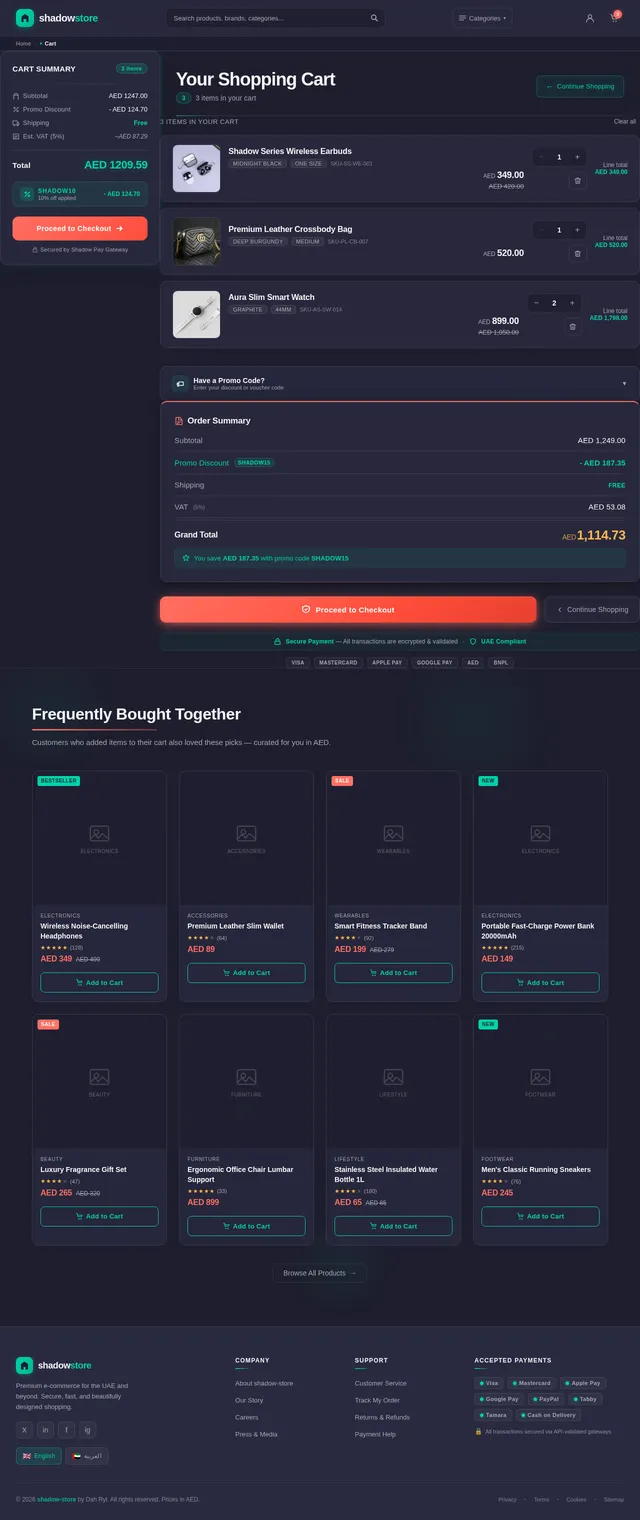Switch language to Arabic
Viewport: 640px width, 1520px height.
87,1456
